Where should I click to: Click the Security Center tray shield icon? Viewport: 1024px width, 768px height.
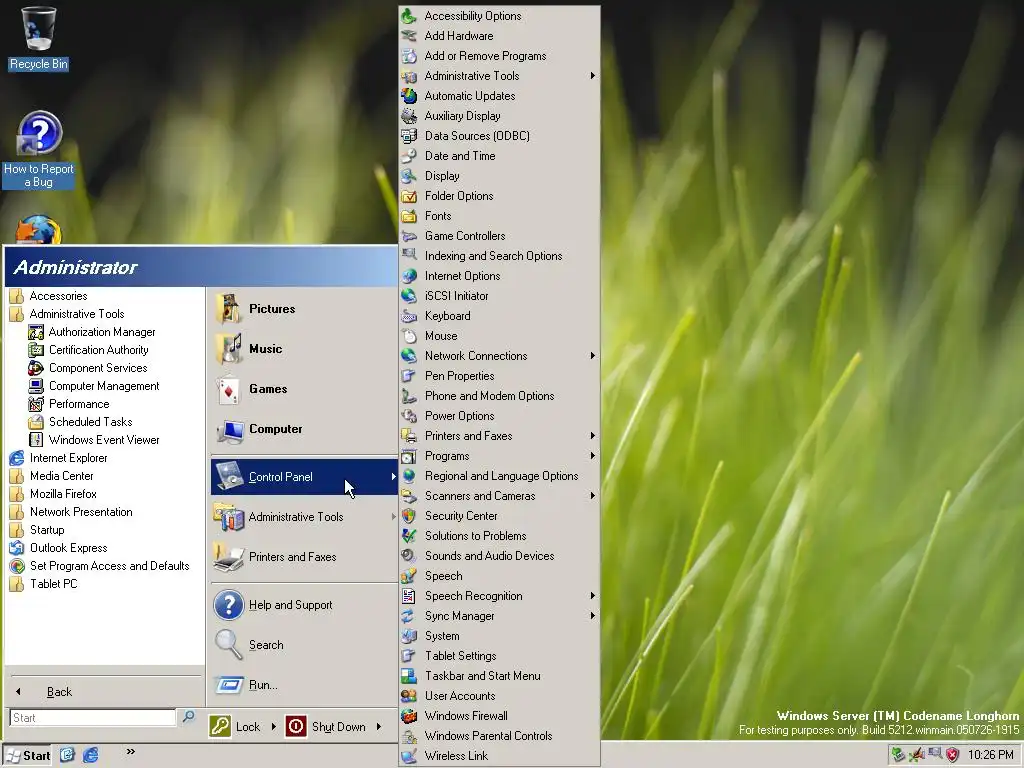[x=952, y=755]
